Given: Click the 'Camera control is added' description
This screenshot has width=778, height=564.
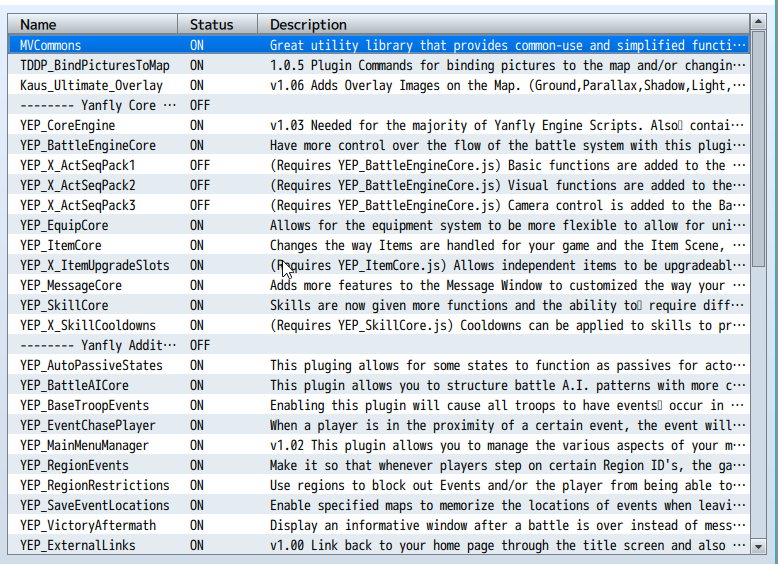Looking at the screenshot, I should coord(508,205).
